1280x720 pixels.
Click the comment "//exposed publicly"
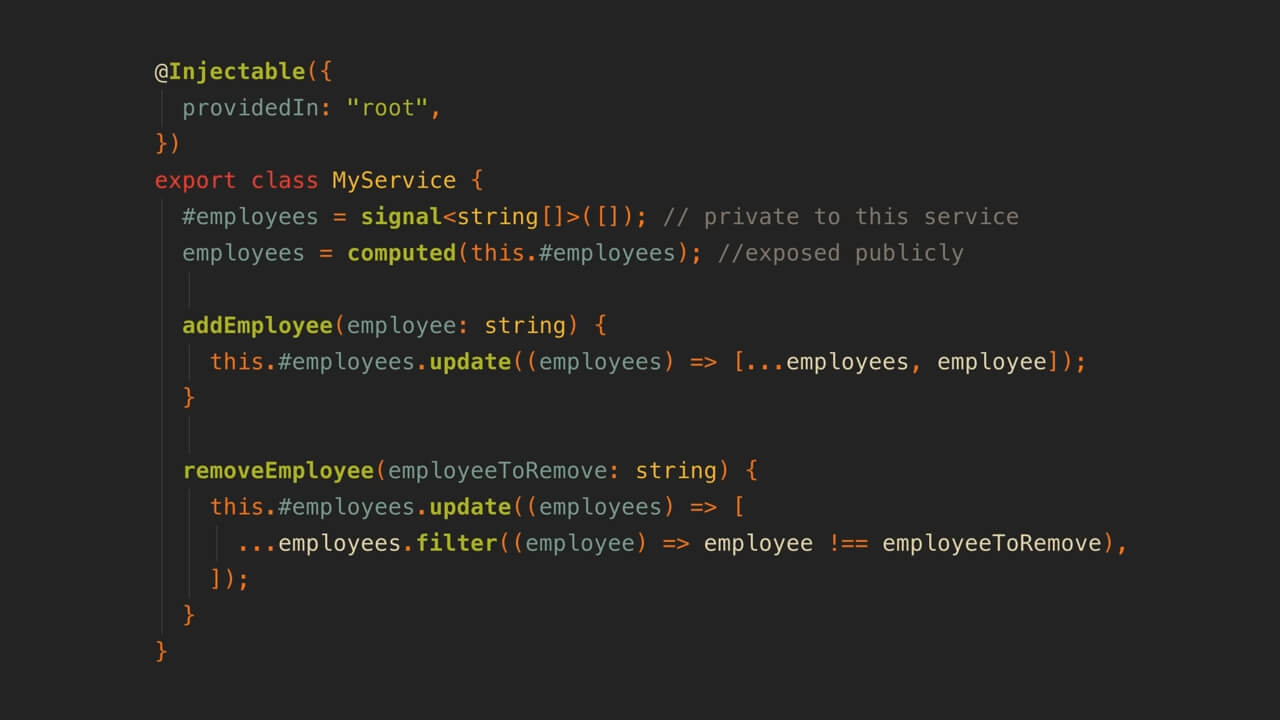point(840,253)
